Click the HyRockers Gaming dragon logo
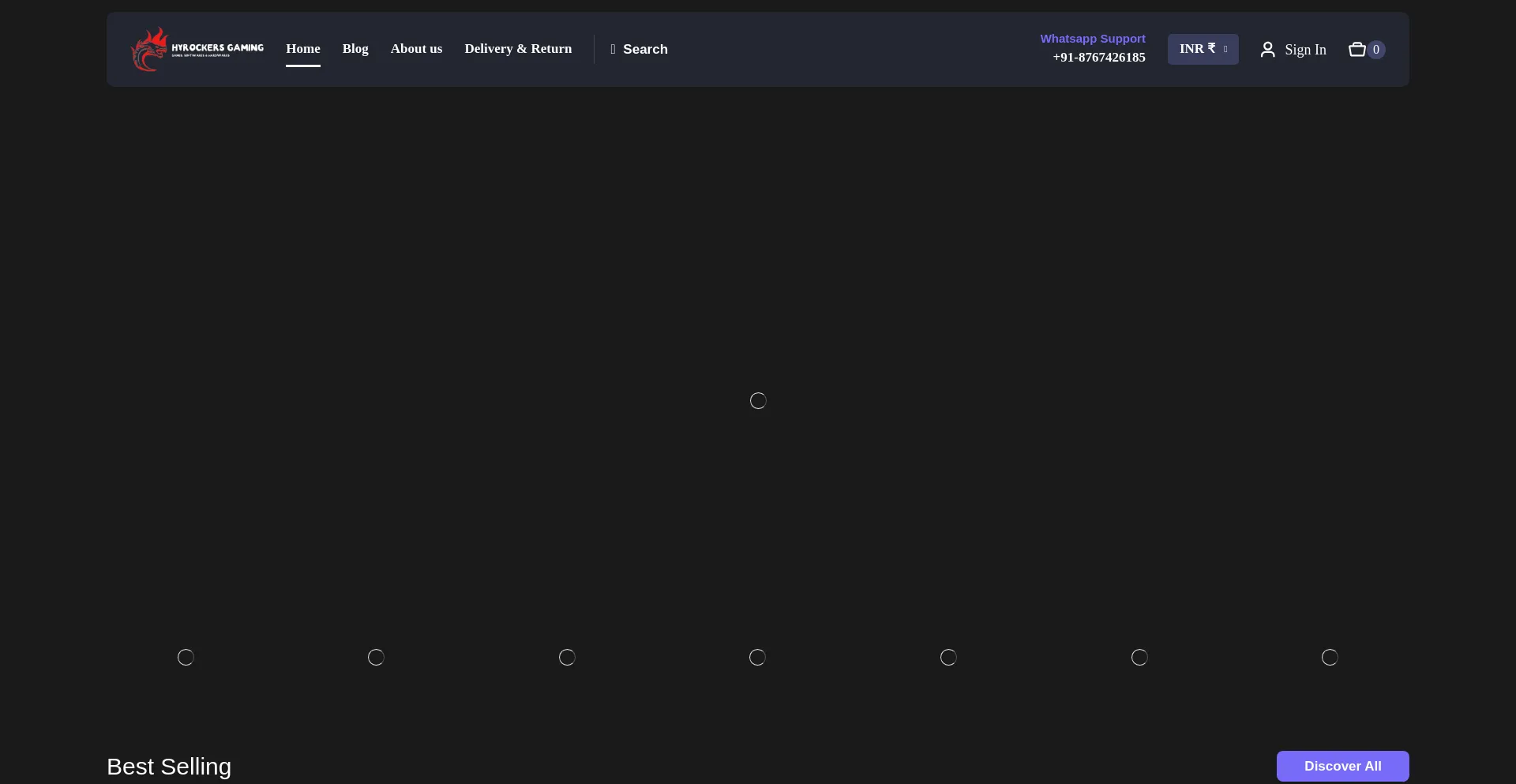 (197, 49)
